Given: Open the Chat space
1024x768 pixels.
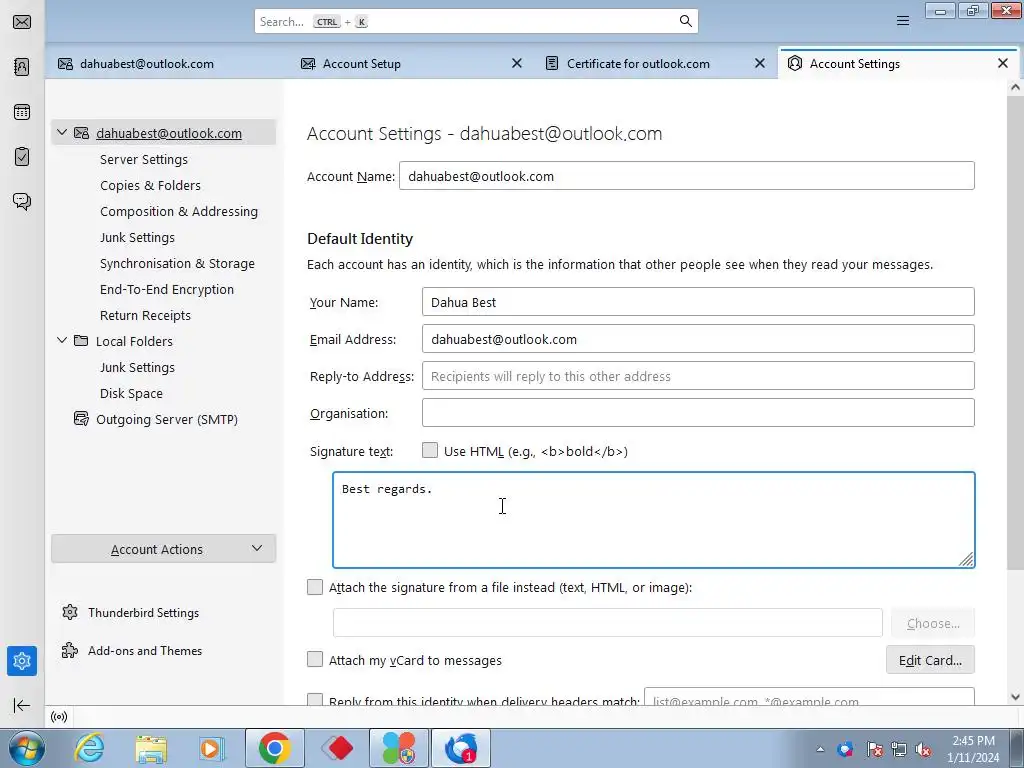Looking at the screenshot, I should [x=22, y=201].
